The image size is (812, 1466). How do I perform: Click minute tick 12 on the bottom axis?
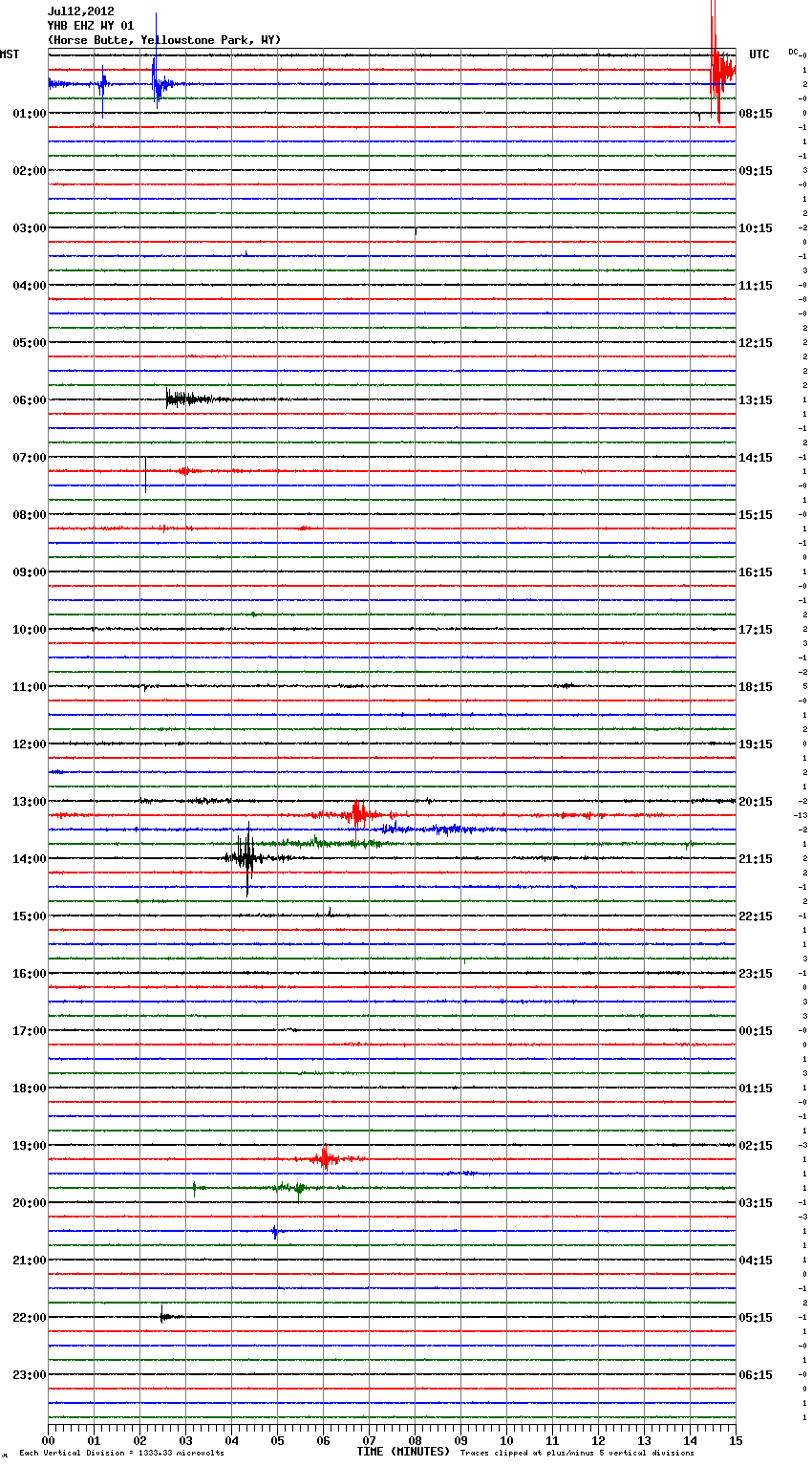coord(598,1440)
